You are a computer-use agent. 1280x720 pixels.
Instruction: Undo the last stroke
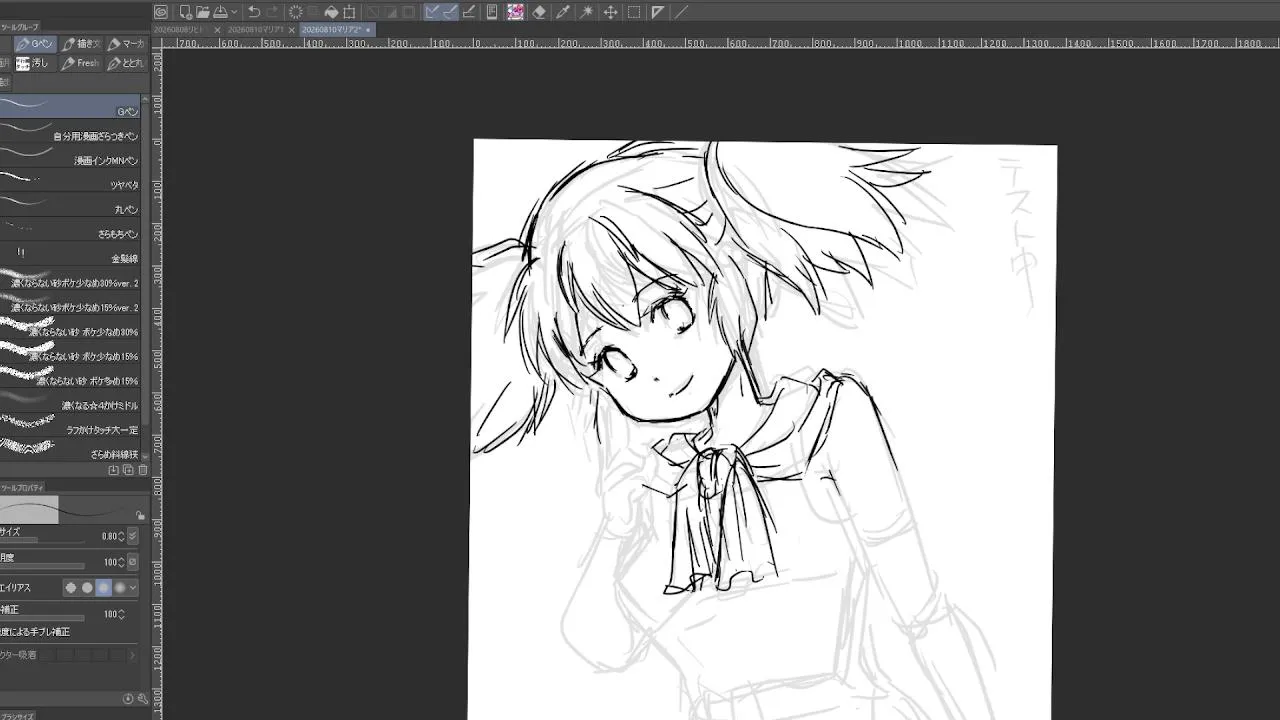tap(254, 12)
